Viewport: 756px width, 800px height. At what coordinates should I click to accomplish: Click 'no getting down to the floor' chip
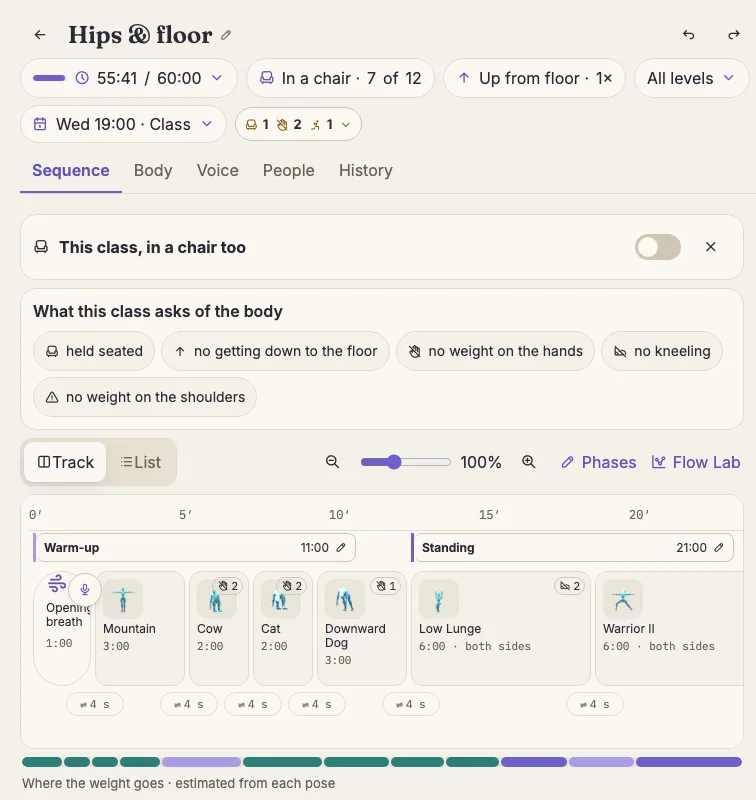(275, 351)
